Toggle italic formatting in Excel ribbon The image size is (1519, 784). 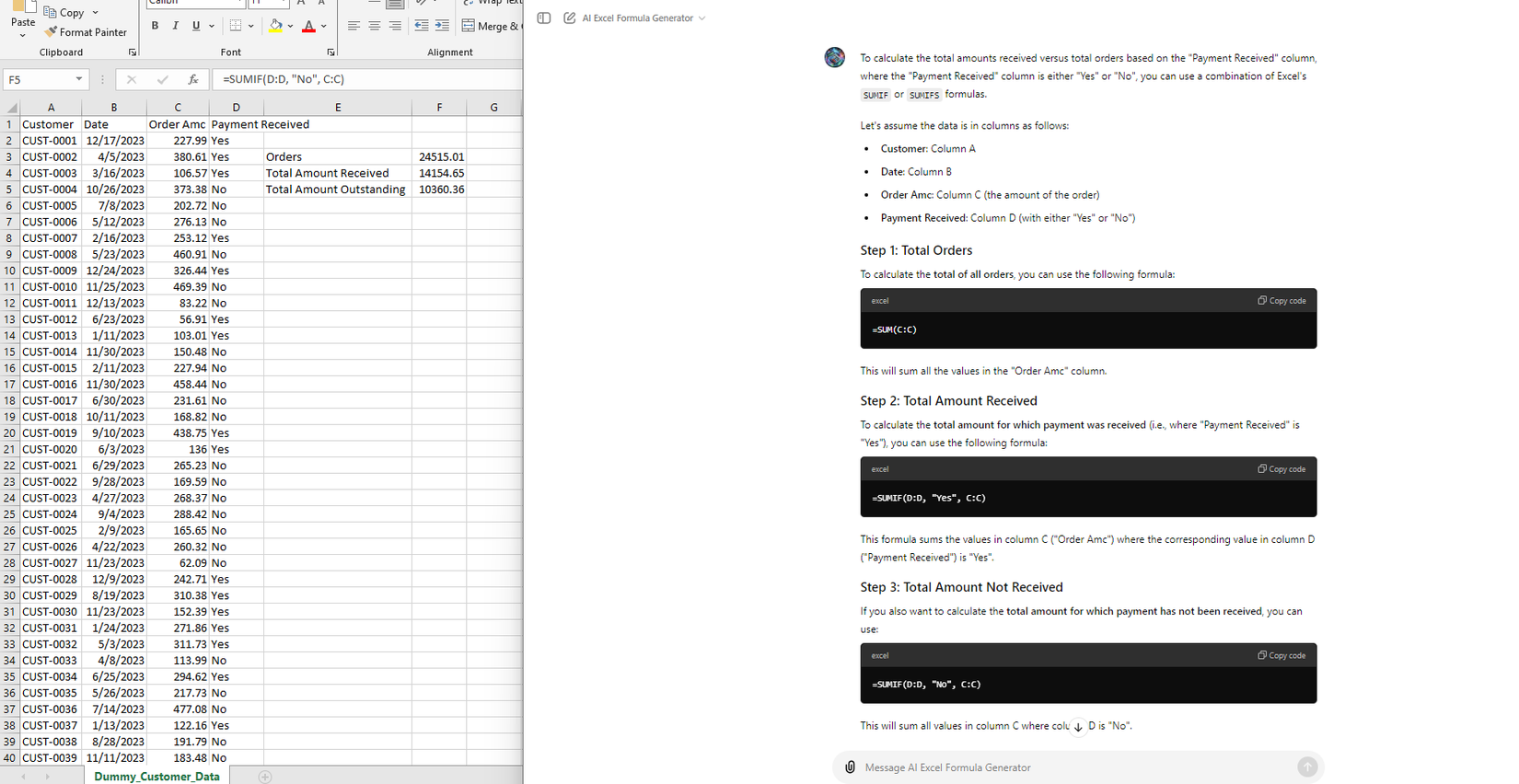pos(175,26)
